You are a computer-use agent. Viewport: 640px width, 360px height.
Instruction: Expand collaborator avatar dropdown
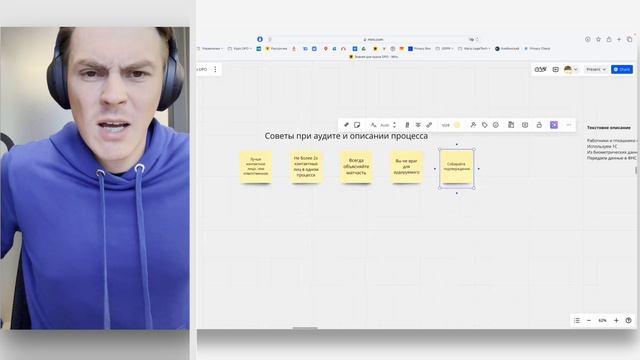pos(576,70)
